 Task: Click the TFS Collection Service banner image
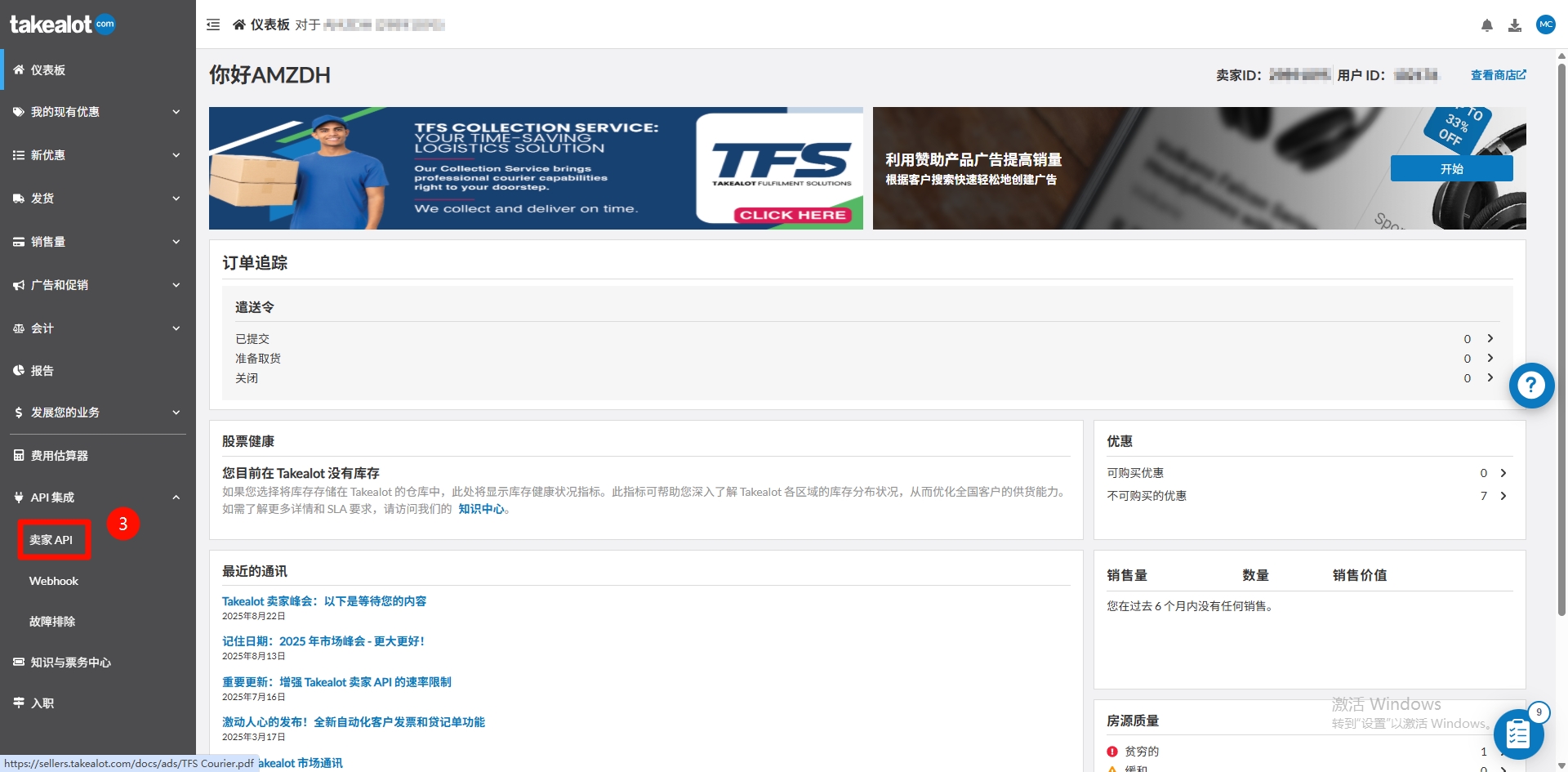tap(536, 168)
